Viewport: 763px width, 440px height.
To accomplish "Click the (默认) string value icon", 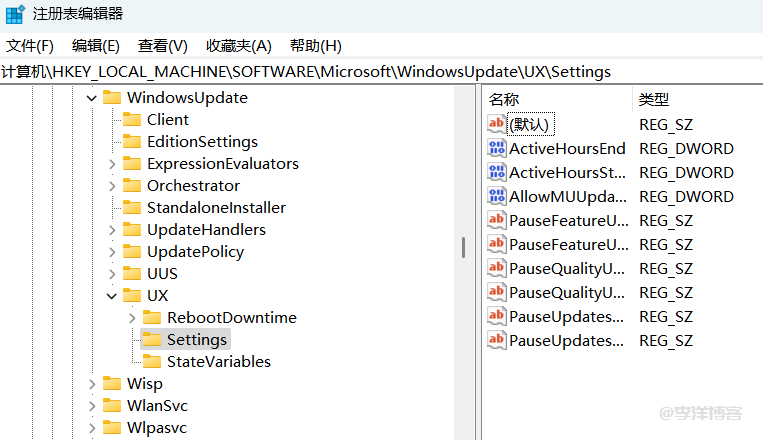I will click(x=497, y=124).
